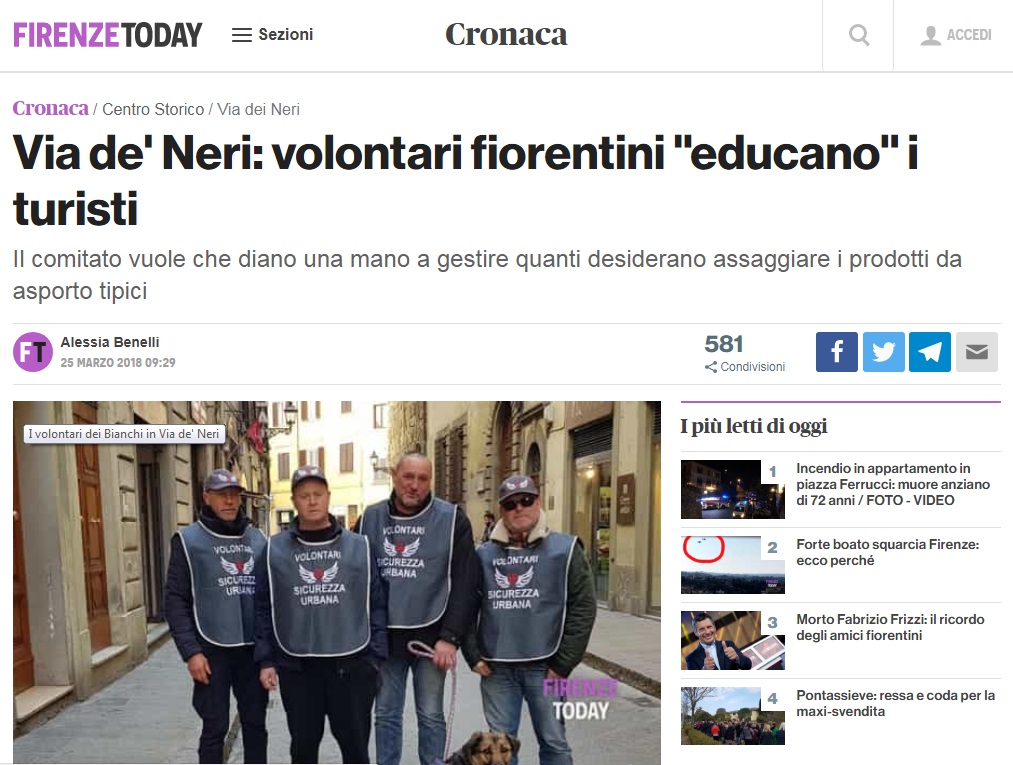Viewport: 1013px width, 765px height.
Task: Open the Cronaca section heading
Action: tap(506, 34)
